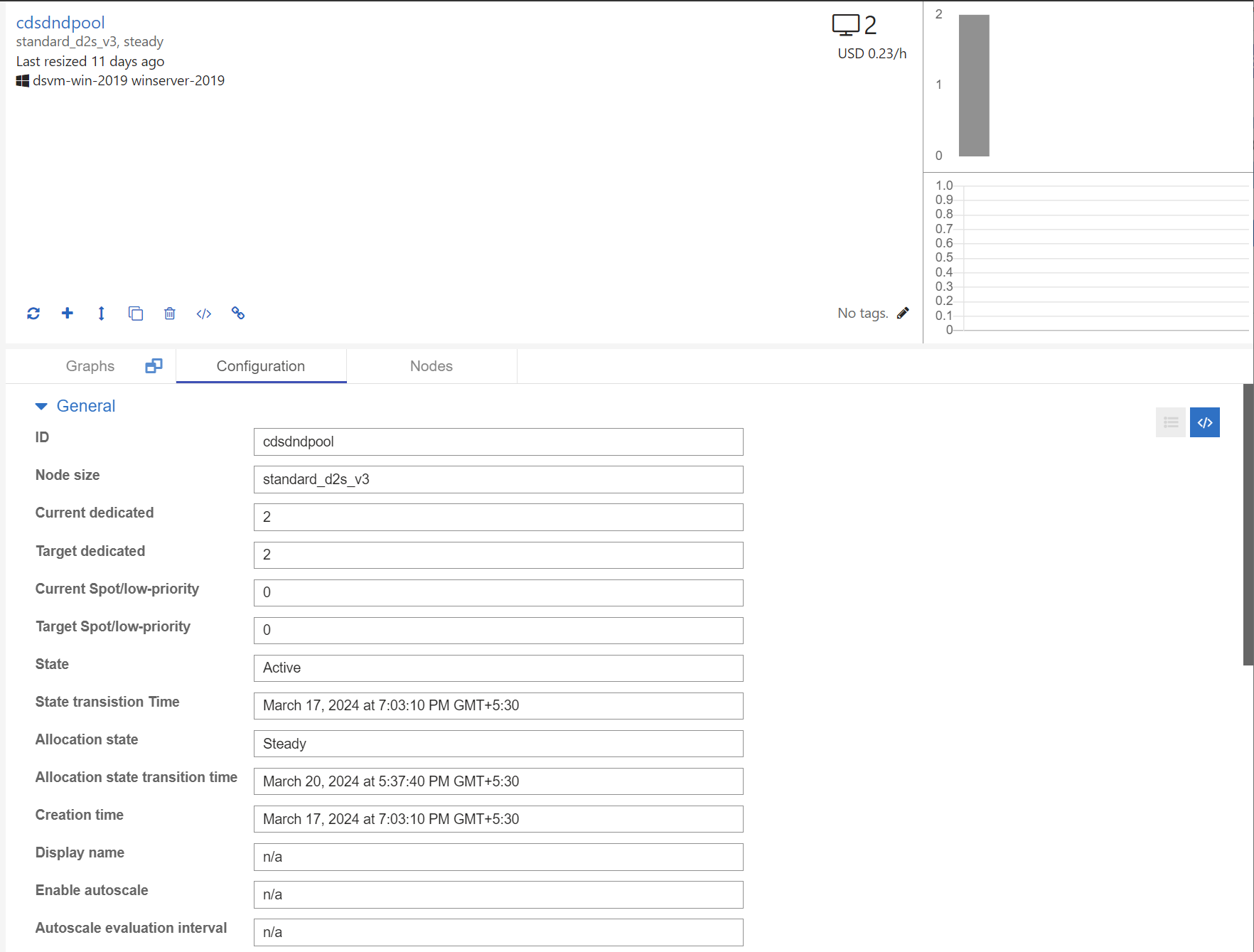
Task: Click the Node size field
Action: click(x=498, y=479)
